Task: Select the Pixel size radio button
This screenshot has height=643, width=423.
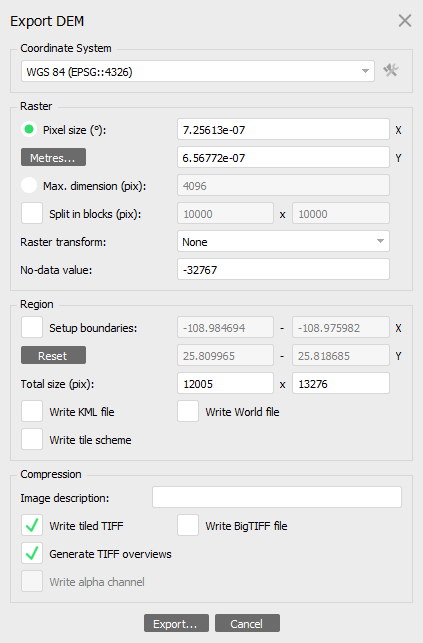Action: [x=29, y=130]
